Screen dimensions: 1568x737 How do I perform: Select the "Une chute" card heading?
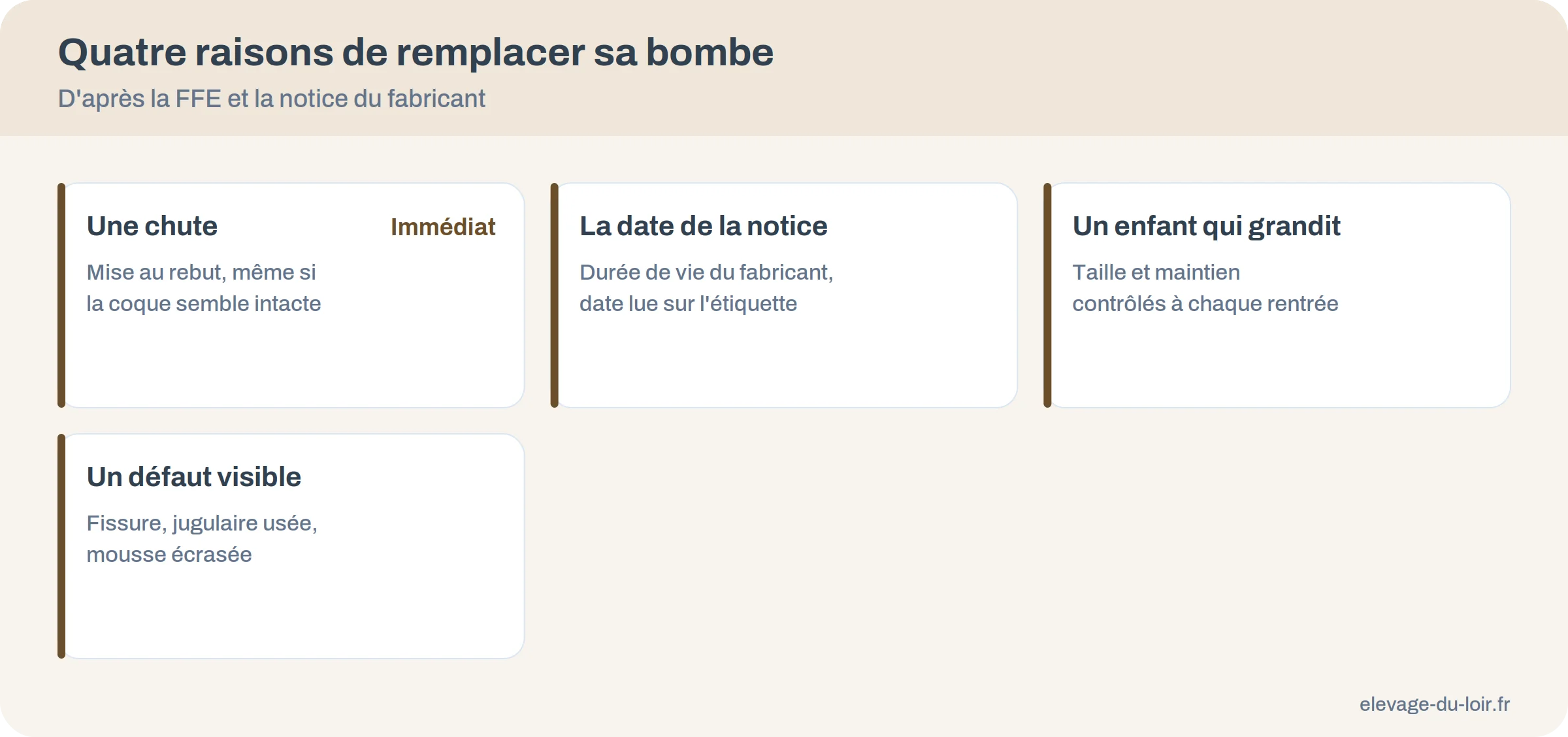(x=152, y=226)
